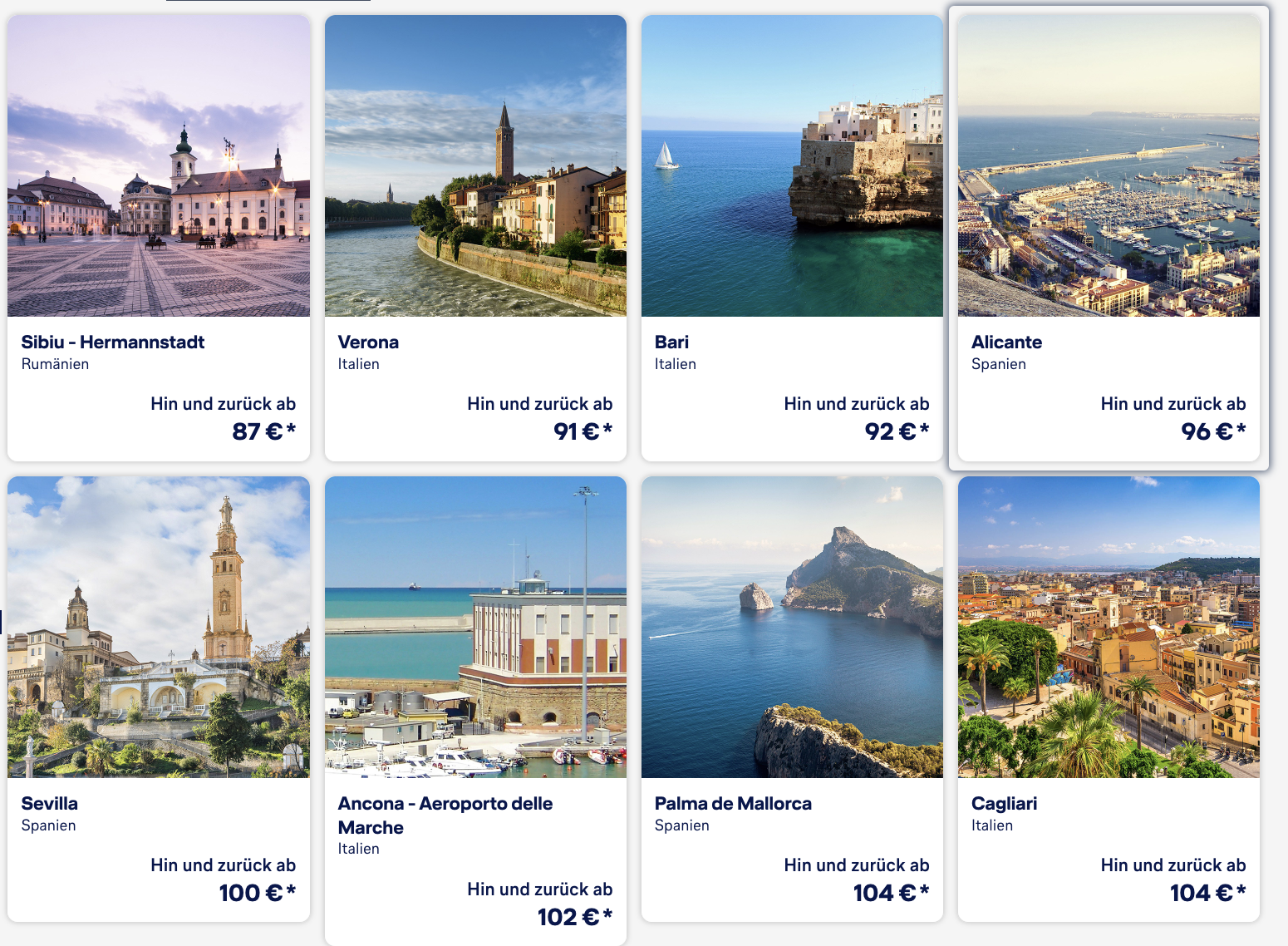
Task: Choose the 87 € round-trip price
Action: tap(263, 431)
